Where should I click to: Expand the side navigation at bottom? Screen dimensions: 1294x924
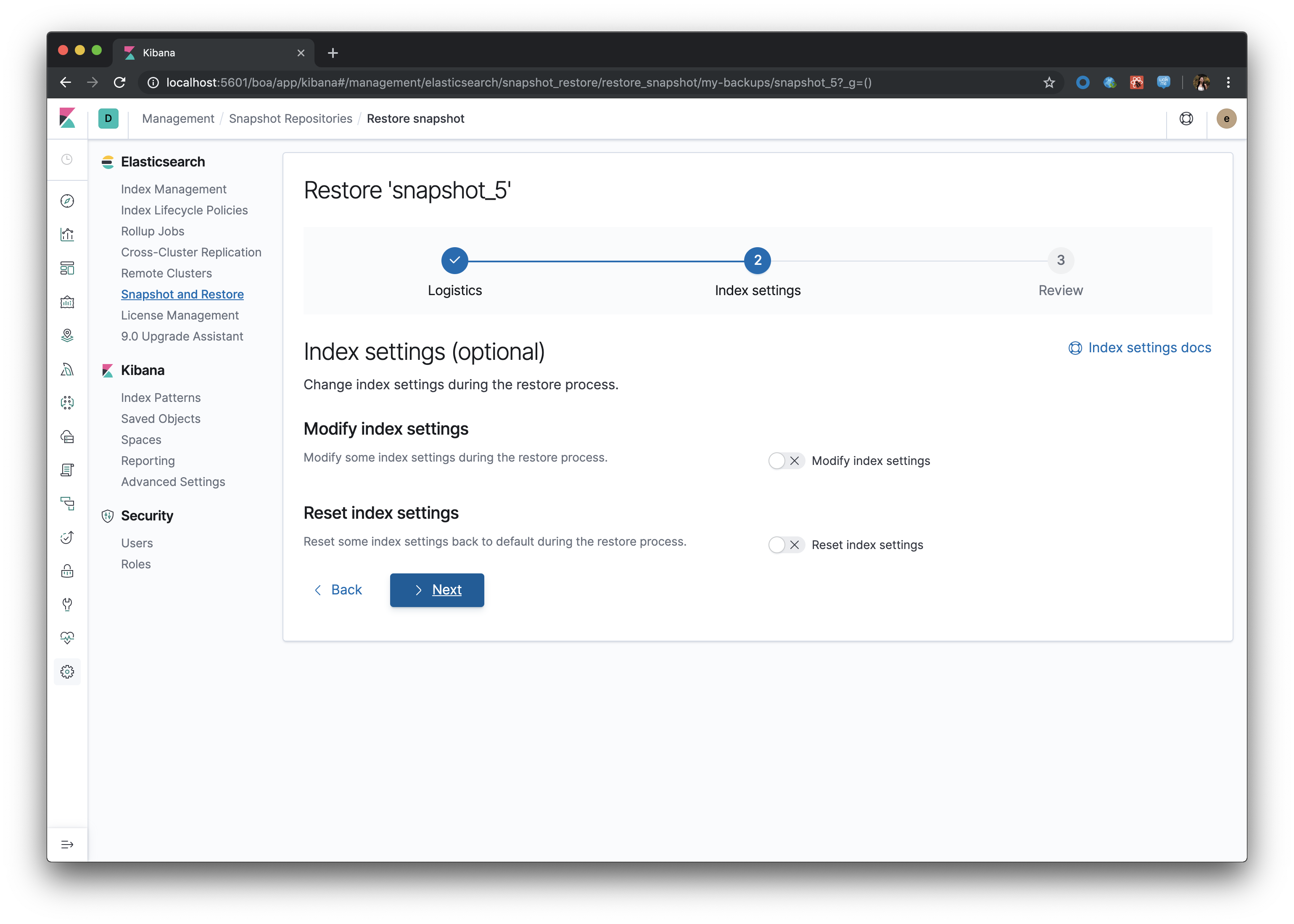pyautogui.click(x=67, y=845)
